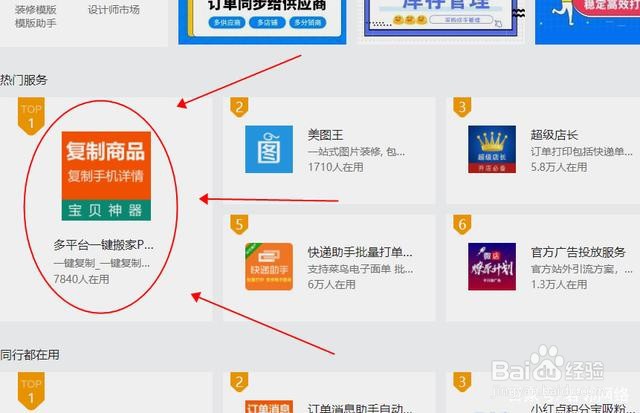640x413 pixels.
Task: Open the 订单同步给供应商 banner
Action: coord(262,20)
